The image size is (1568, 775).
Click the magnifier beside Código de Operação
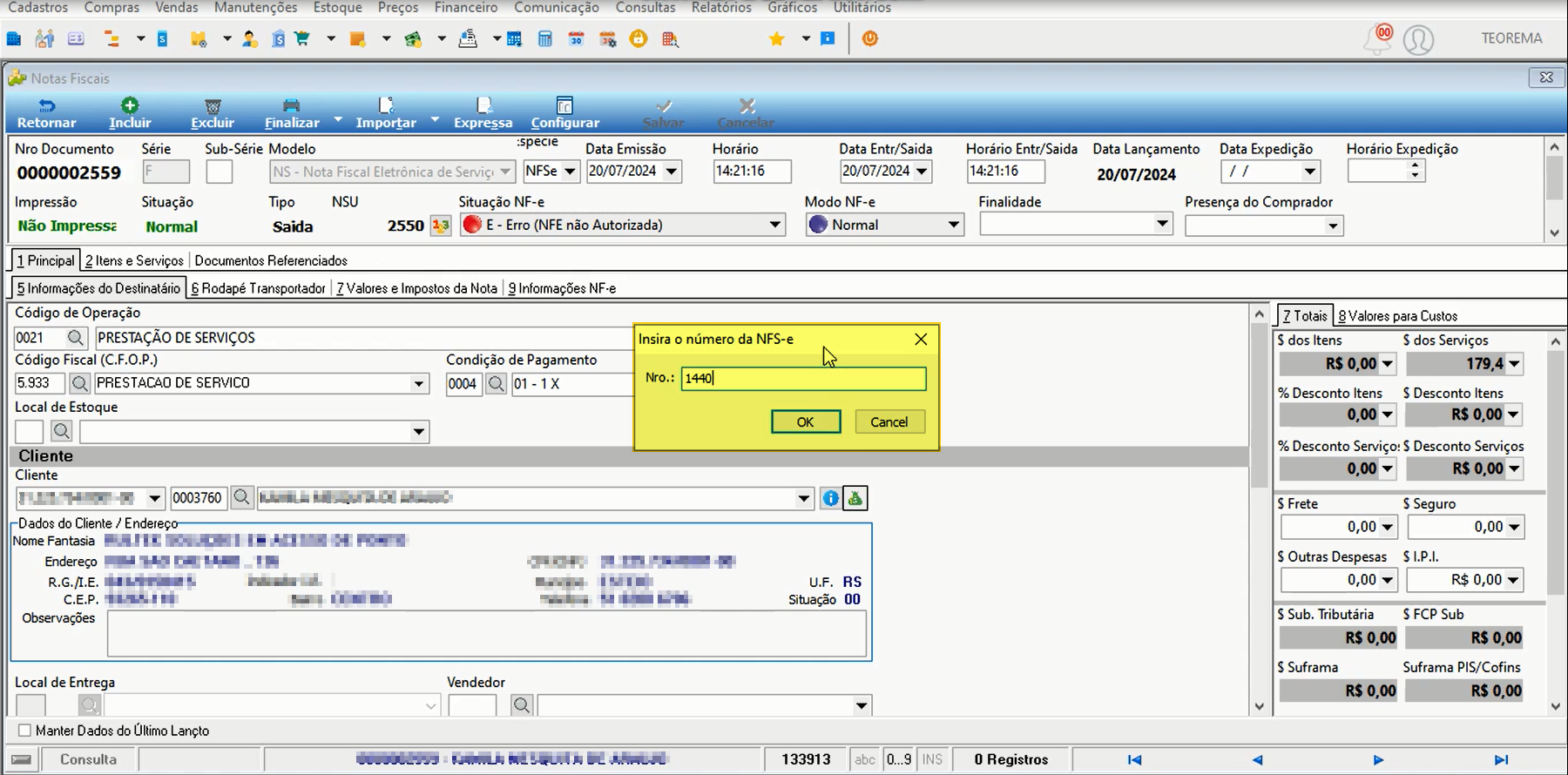pos(76,338)
